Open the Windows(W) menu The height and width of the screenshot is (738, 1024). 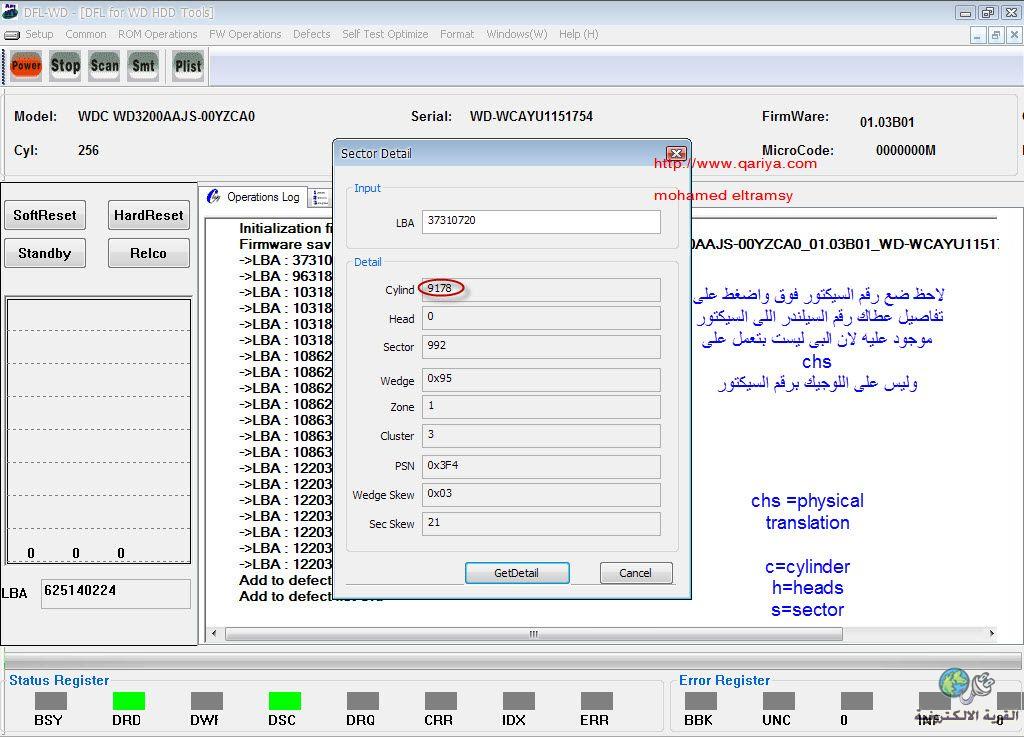pyautogui.click(x=517, y=34)
